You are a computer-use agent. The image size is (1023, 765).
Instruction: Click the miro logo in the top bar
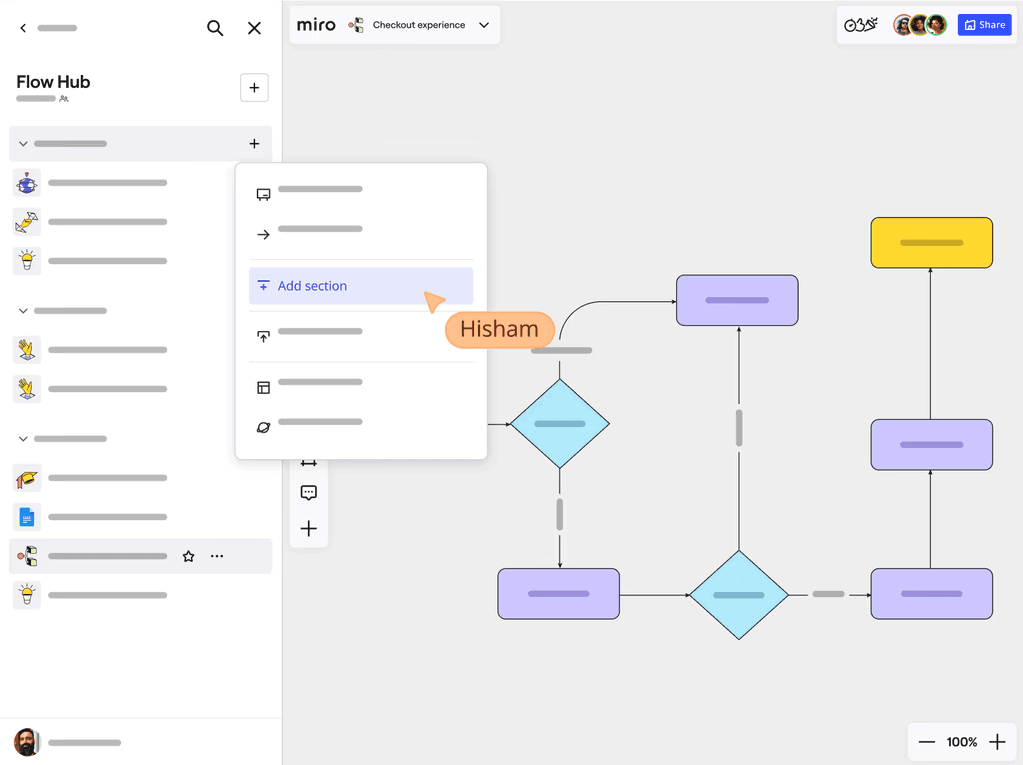click(315, 24)
